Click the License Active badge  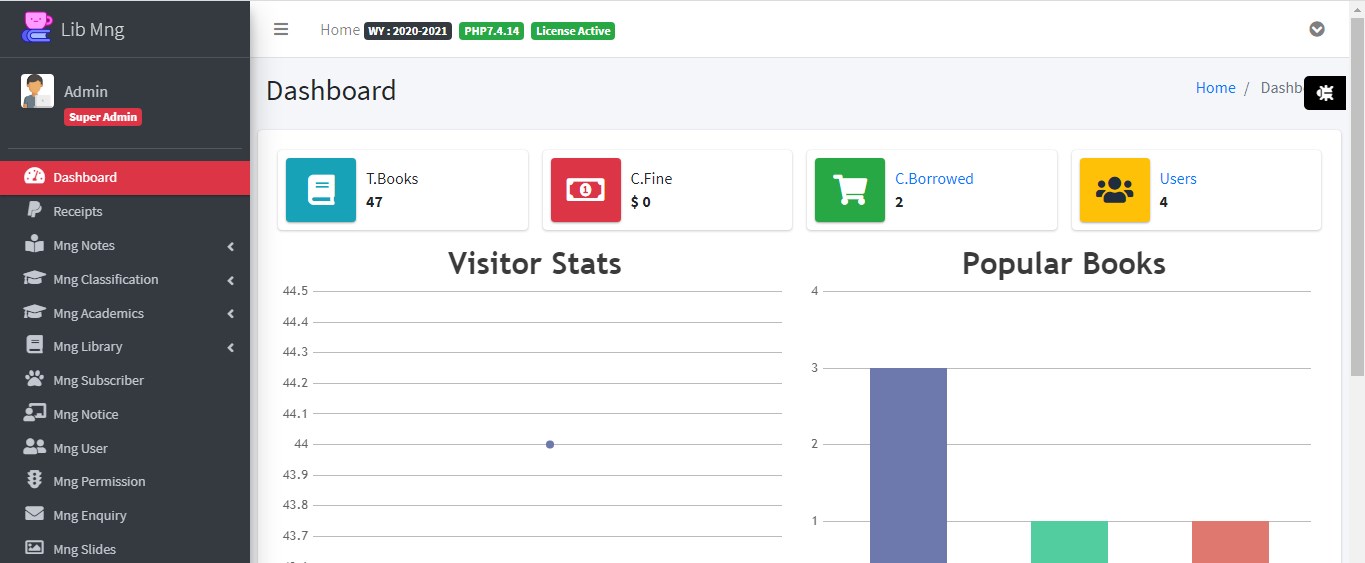[573, 31]
